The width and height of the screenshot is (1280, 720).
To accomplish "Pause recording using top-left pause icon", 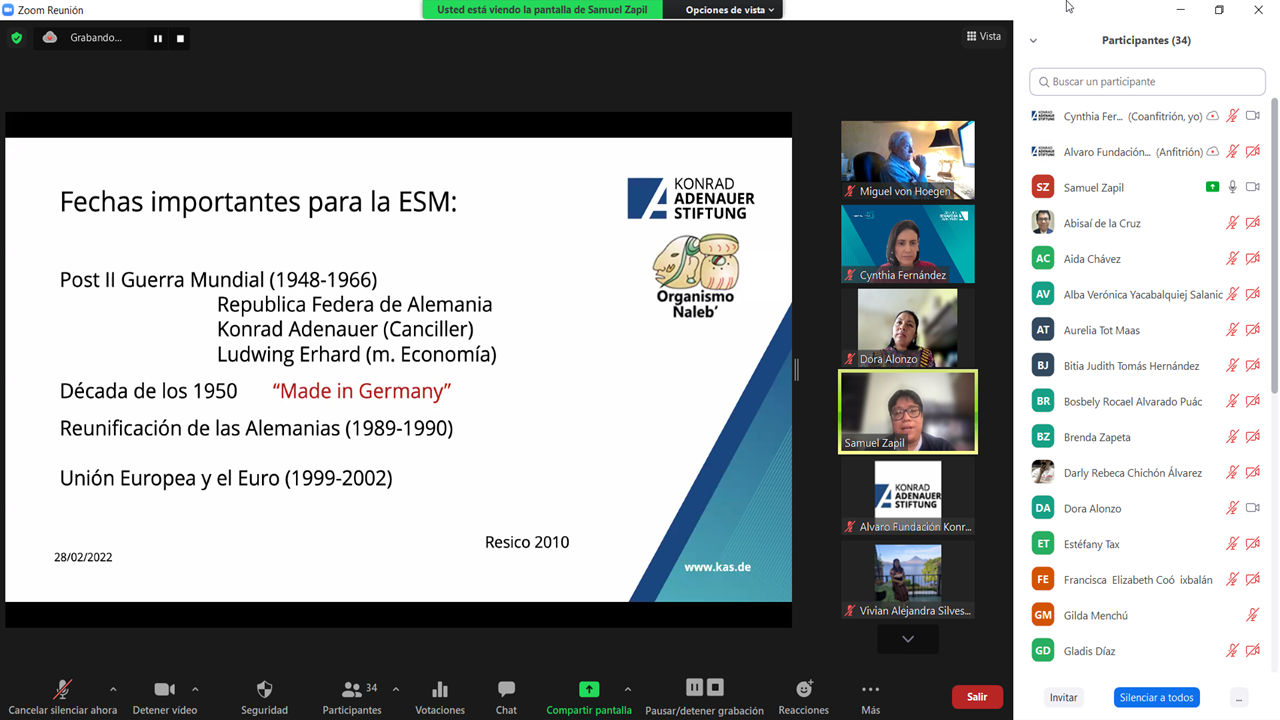I will coord(157,38).
